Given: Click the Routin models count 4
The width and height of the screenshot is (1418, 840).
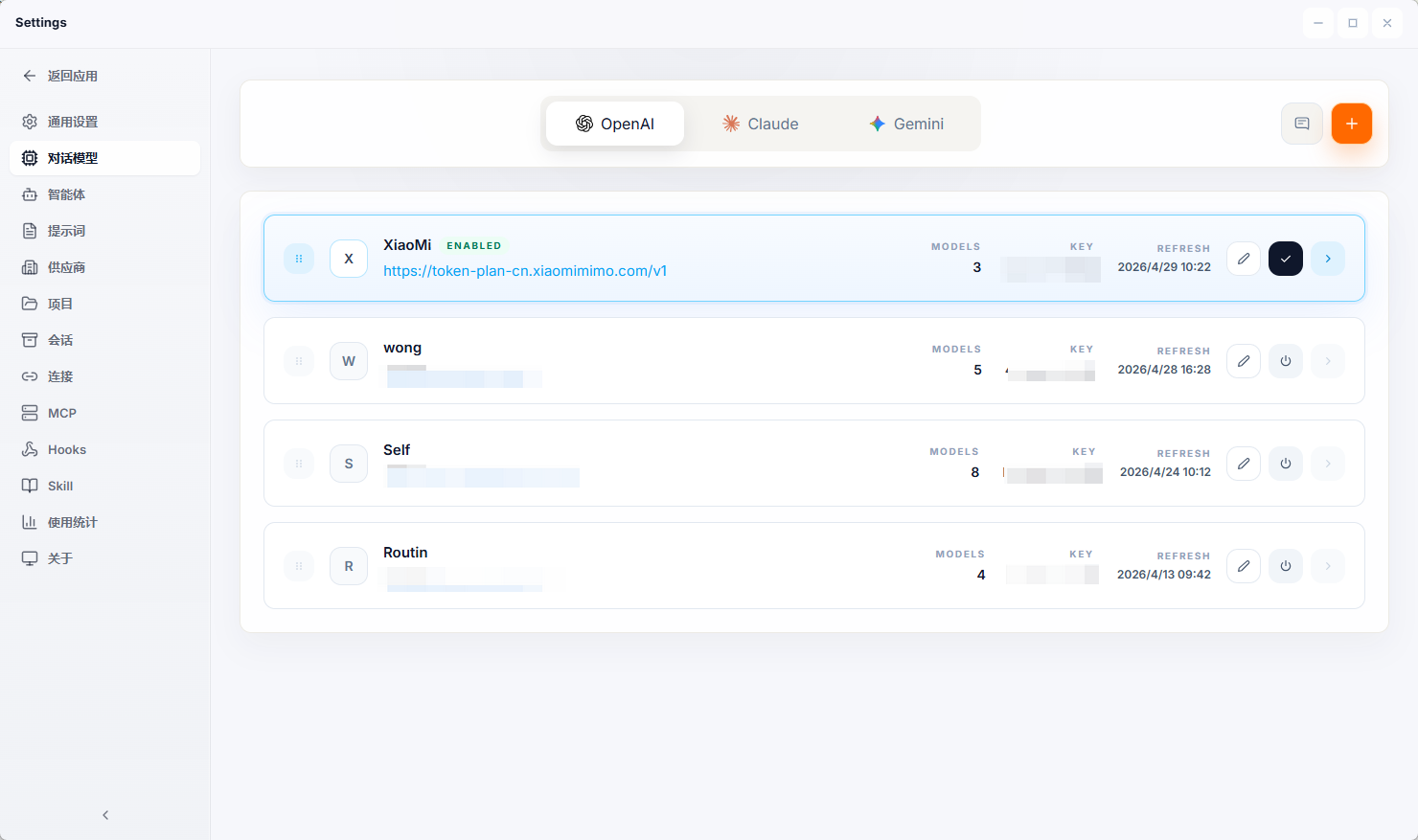Looking at the screenshot, I should pyautogui.click(x=981, y=575).
